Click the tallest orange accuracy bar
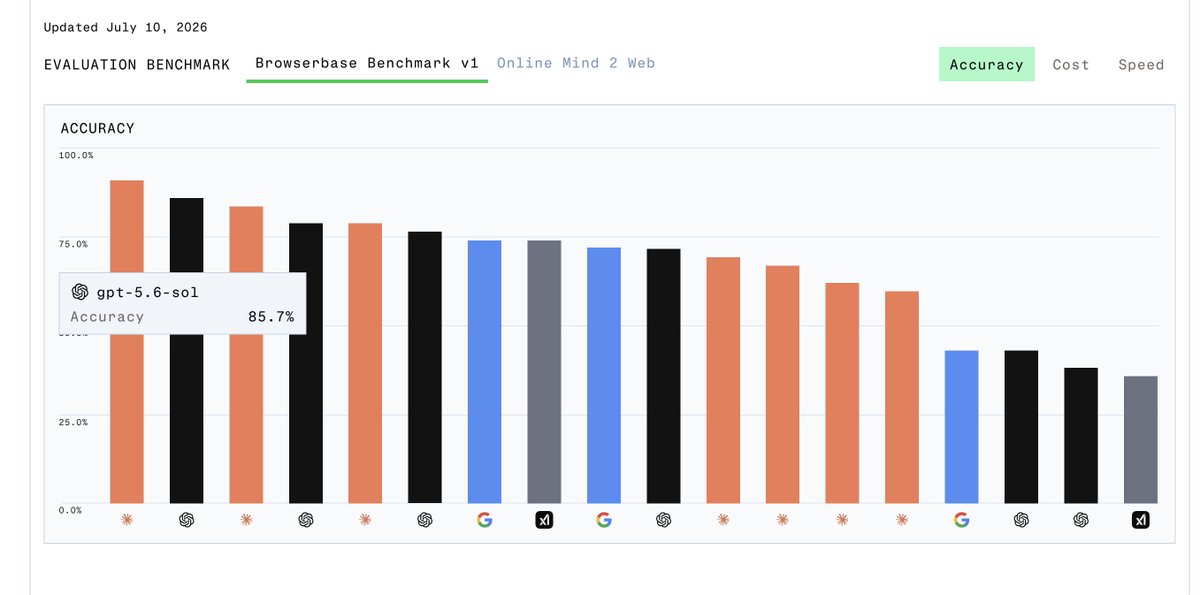The width and height of the screenshot is (1200, 595). 127,342
